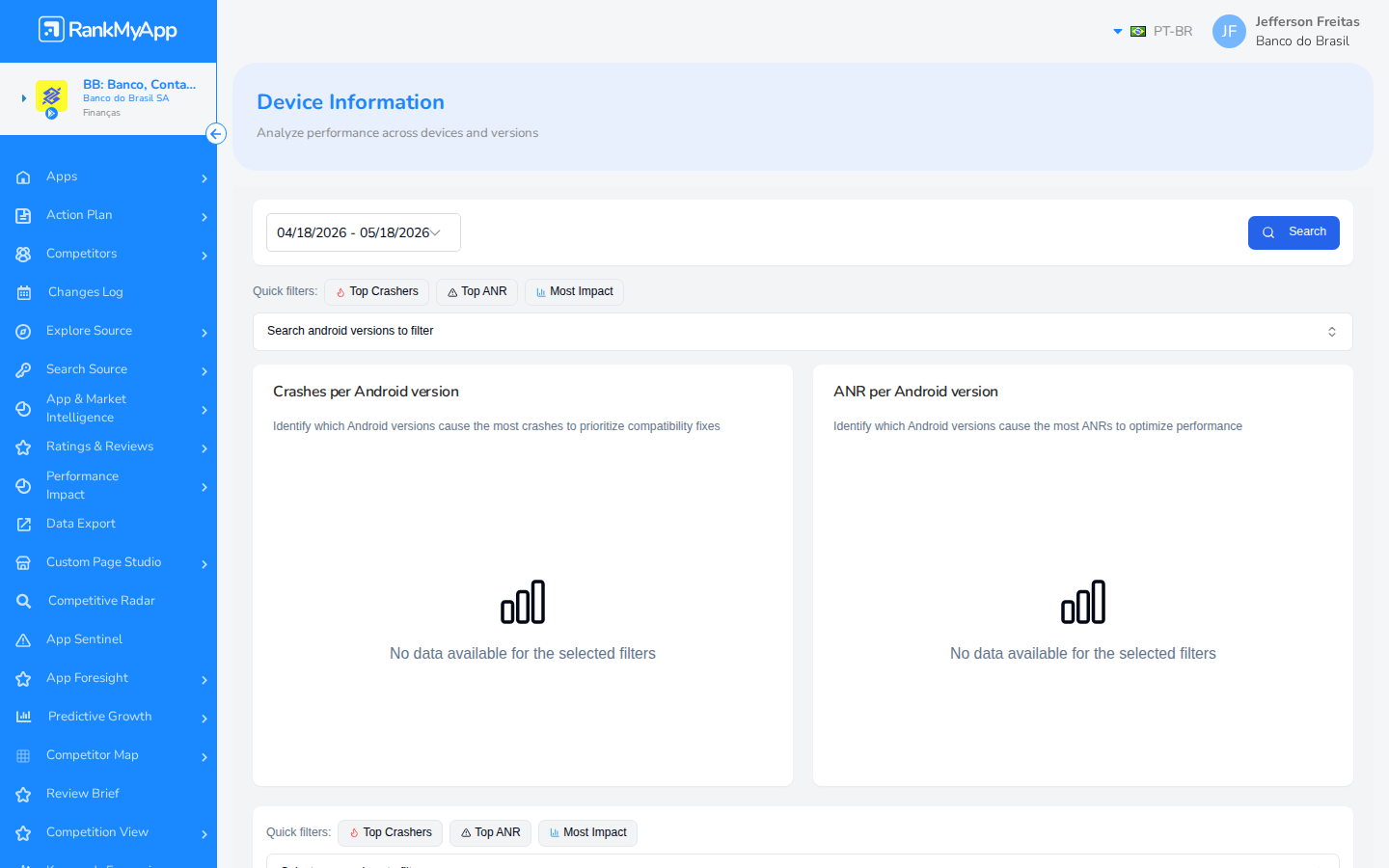Click the Review Brief star icon
Screen dimensions: 1389x868
24,794
